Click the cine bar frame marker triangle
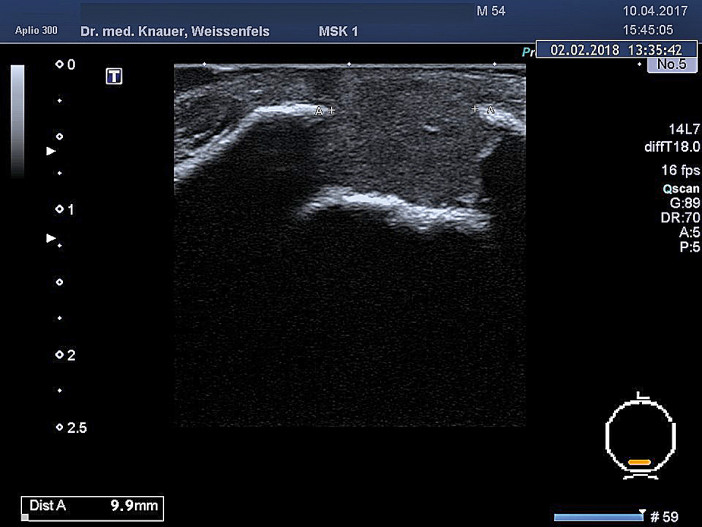The image size is (702, 527). click(642, 512)
